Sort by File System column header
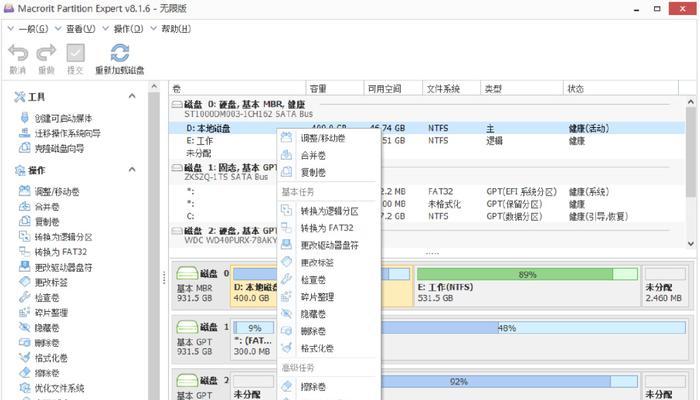Image resolution: width=700 pixels, height=400 pixels. coord(451,89)
